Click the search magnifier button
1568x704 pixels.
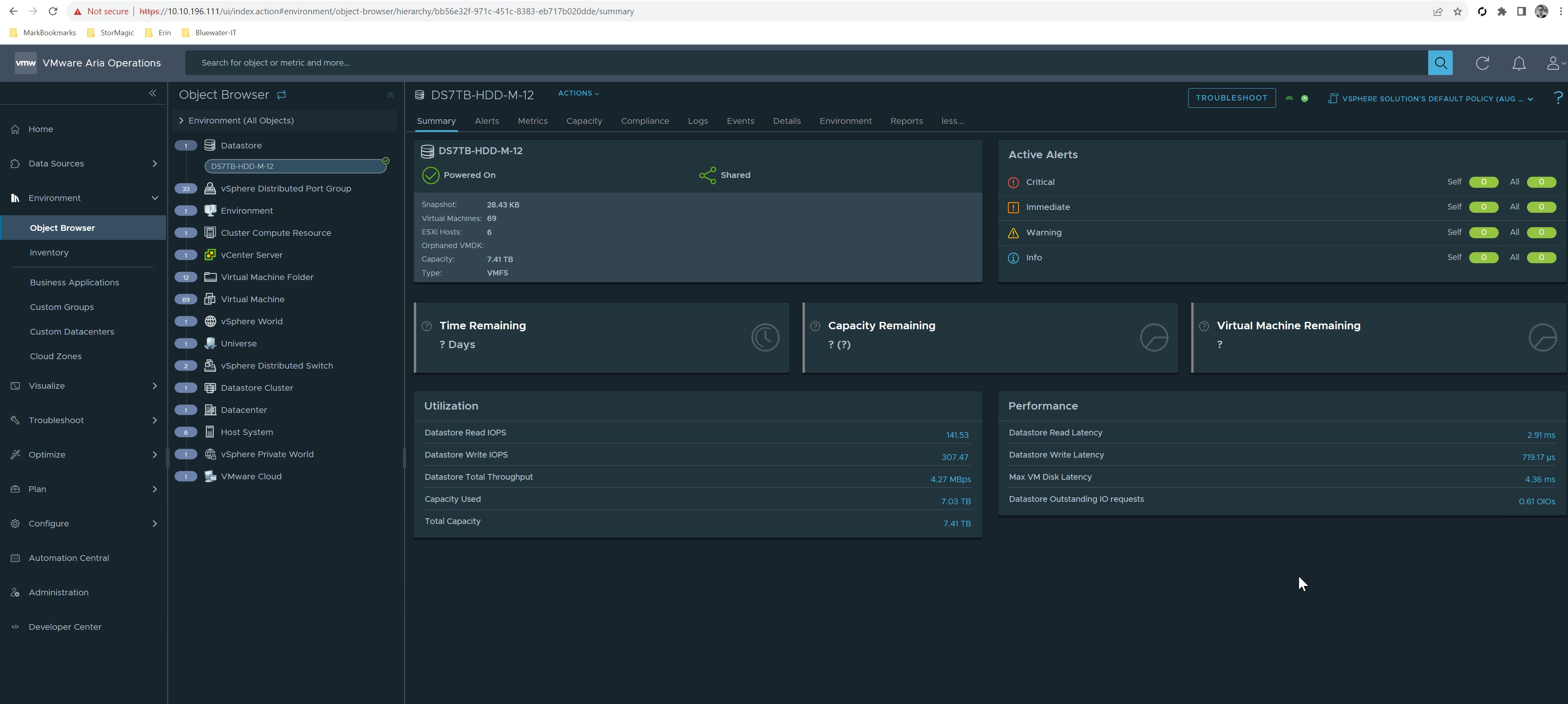click(x=1440, y=63)
